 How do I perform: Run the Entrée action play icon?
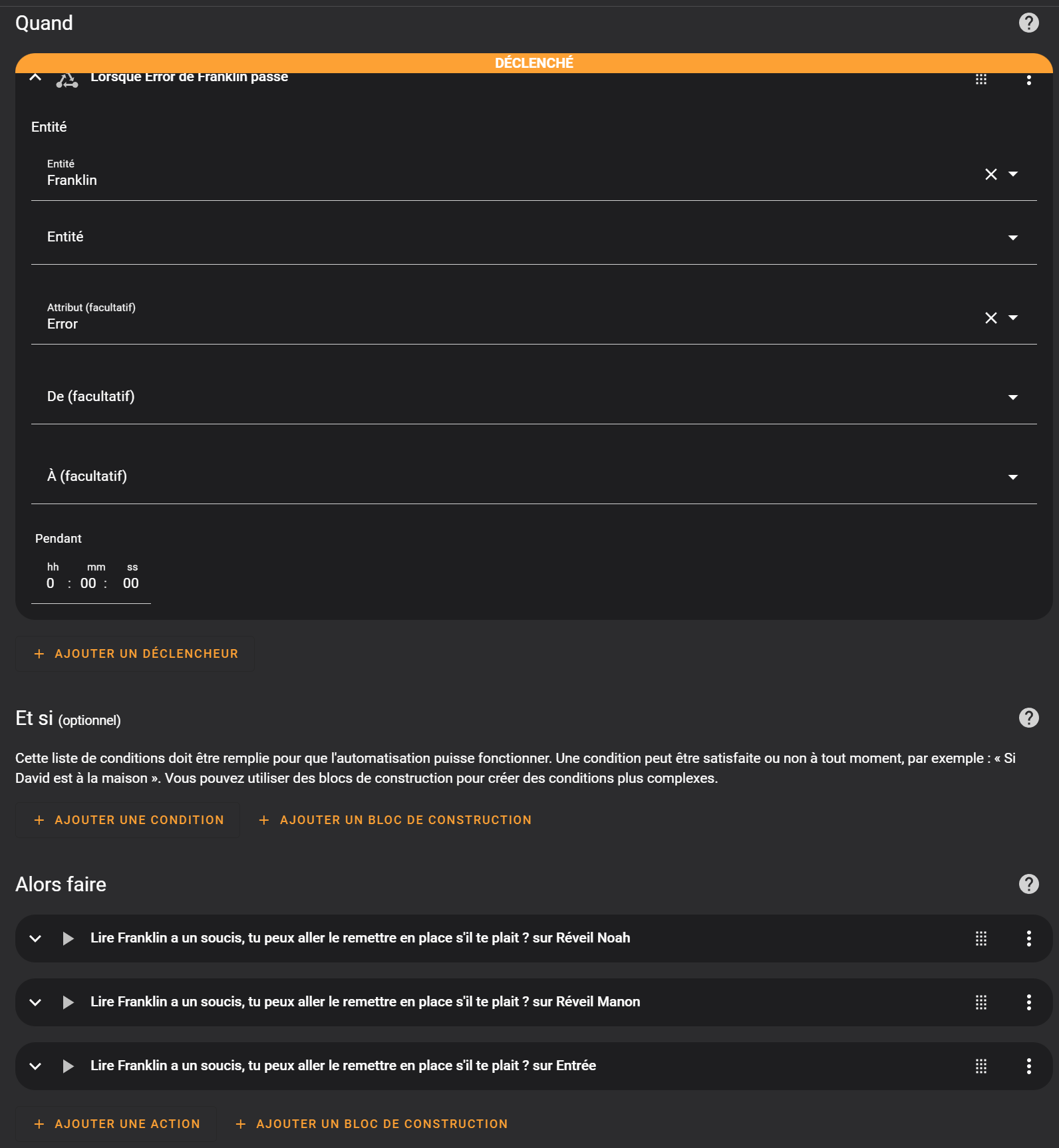coord(68,1066)
